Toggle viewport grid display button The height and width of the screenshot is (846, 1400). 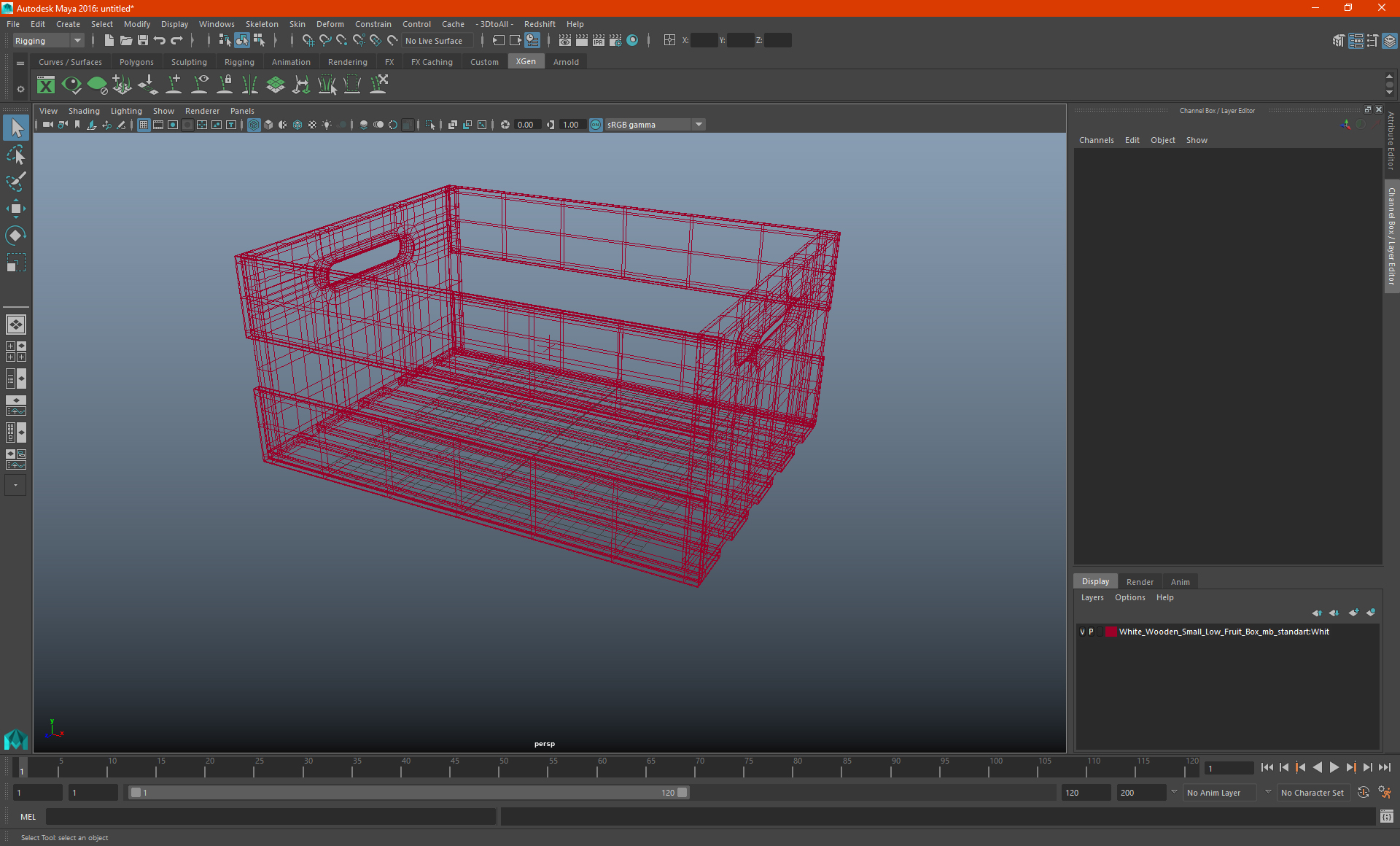(144, 125)
